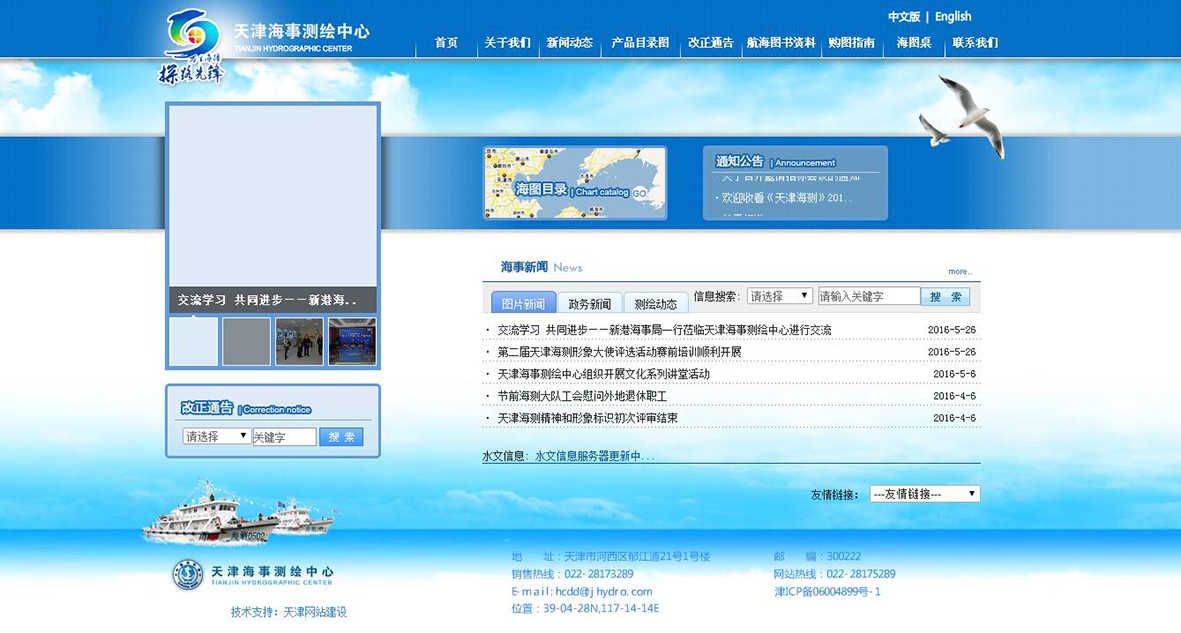
Task: Switch language to English
Action: pos(953,17)
